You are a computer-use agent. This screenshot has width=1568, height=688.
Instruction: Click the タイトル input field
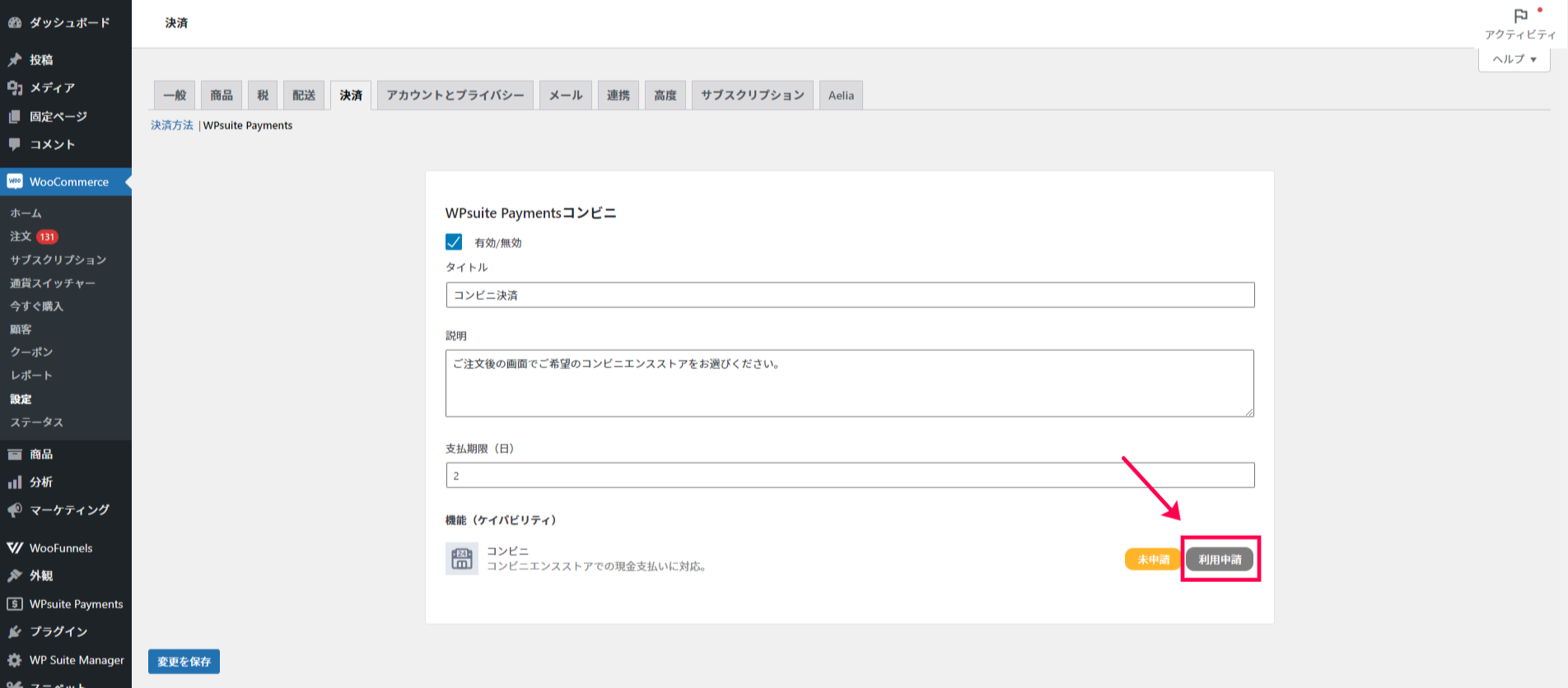850,295
